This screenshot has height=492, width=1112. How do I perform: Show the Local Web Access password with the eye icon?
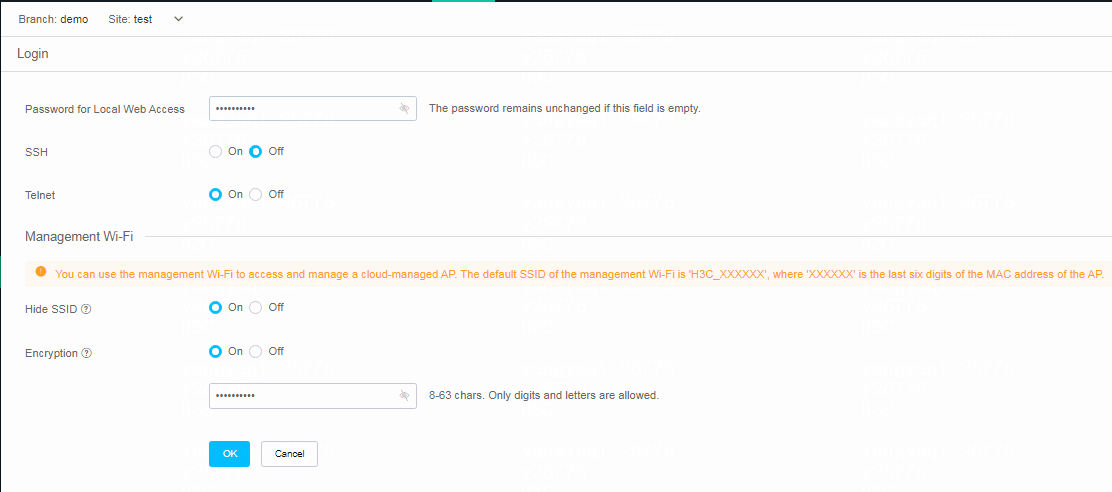tap(404, 108)
